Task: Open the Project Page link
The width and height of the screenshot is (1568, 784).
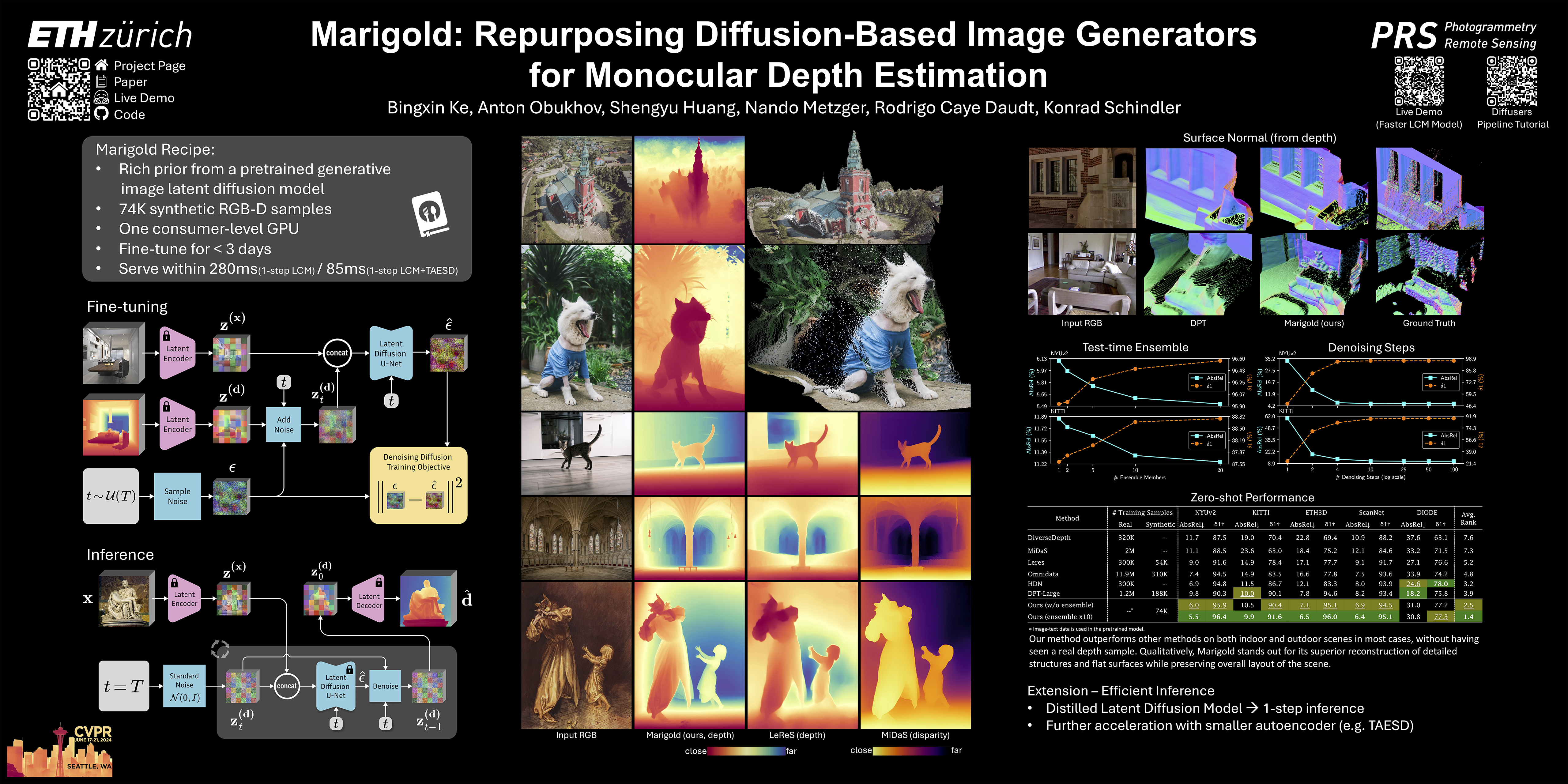Action: 149,66
